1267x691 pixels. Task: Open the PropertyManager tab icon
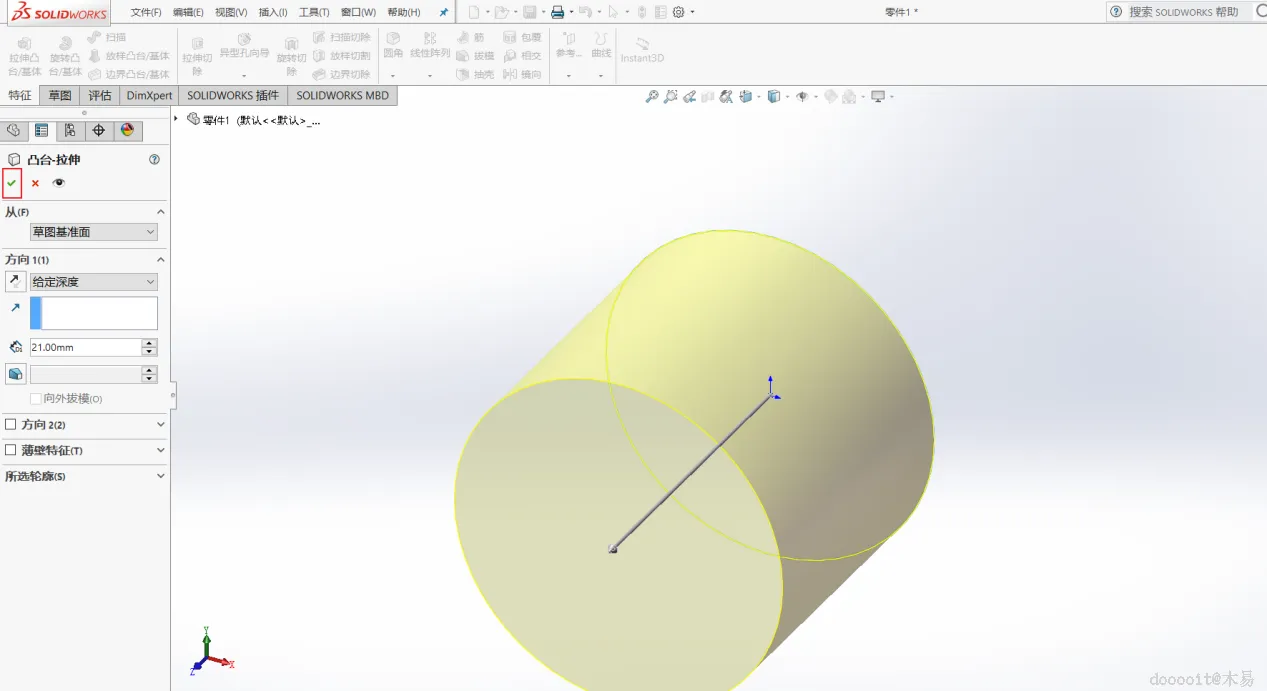tap(41, 131)
